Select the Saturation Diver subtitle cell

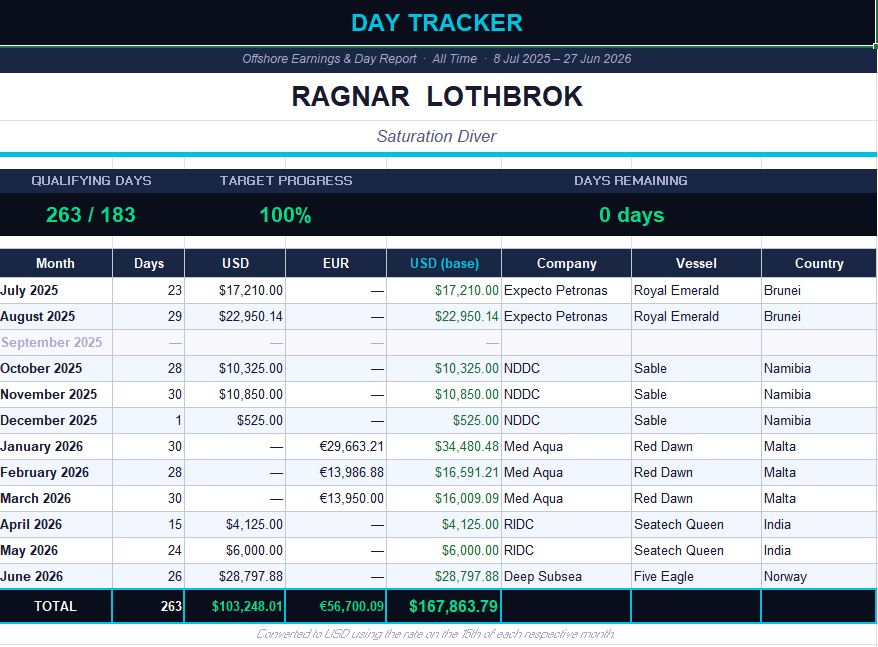[x=437, y=136]
